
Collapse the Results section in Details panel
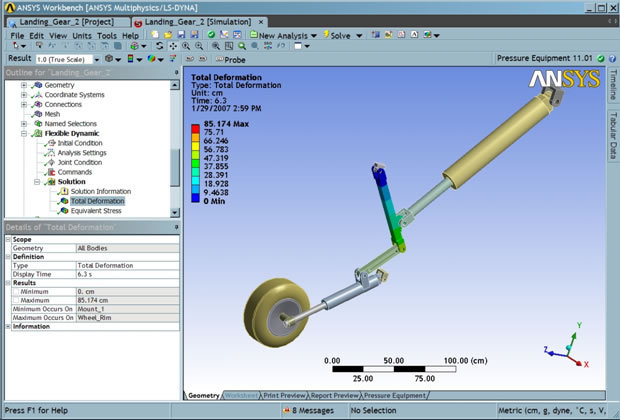click(6, 283)
